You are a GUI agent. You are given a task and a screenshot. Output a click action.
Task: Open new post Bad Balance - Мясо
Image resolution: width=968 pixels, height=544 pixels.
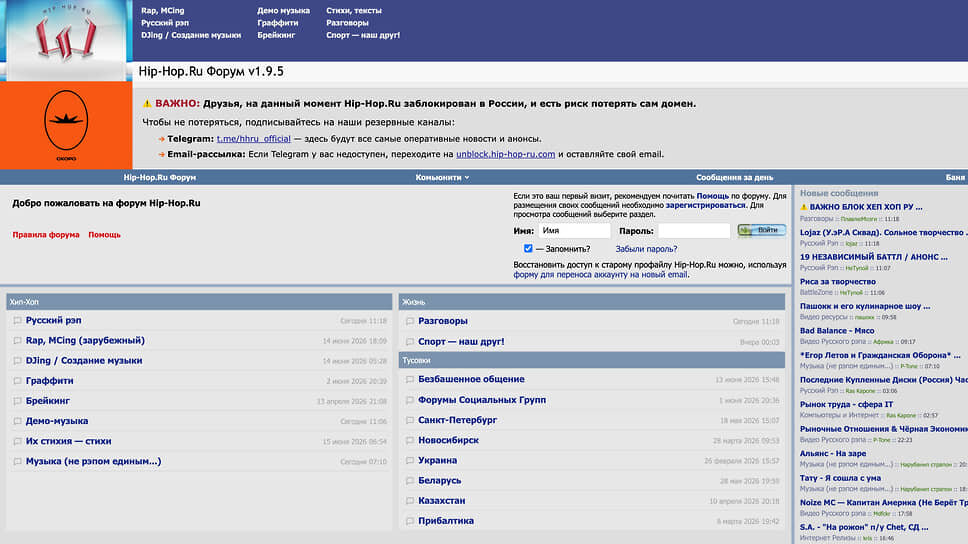tap(837, 331)
